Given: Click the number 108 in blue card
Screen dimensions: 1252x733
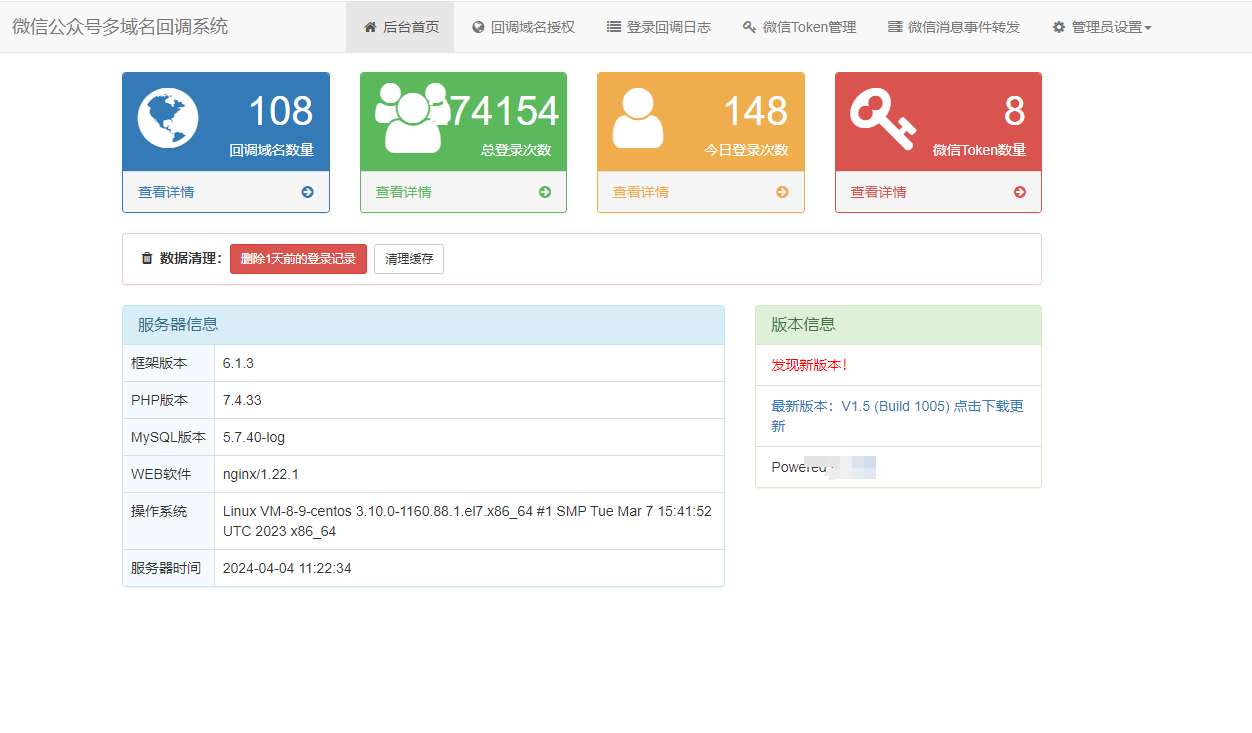Looking at the screenshot, I should (x=281, y=111).
